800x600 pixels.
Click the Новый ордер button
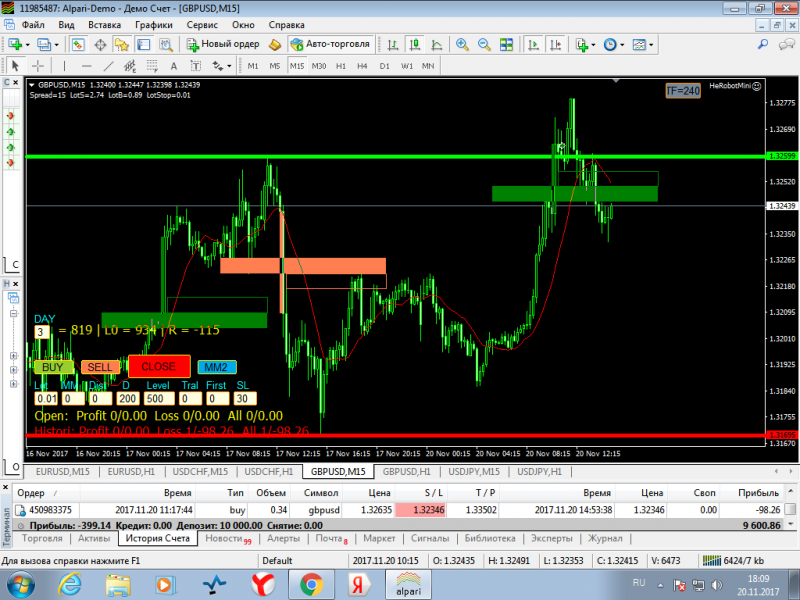[x=223, y=44]
